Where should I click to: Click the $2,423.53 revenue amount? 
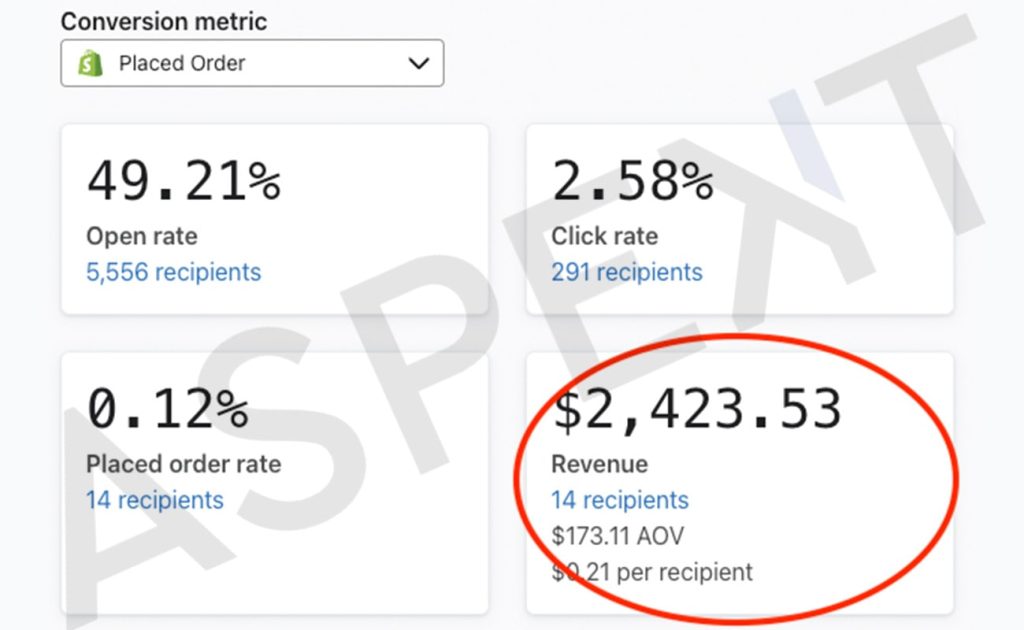click(697, 409)
